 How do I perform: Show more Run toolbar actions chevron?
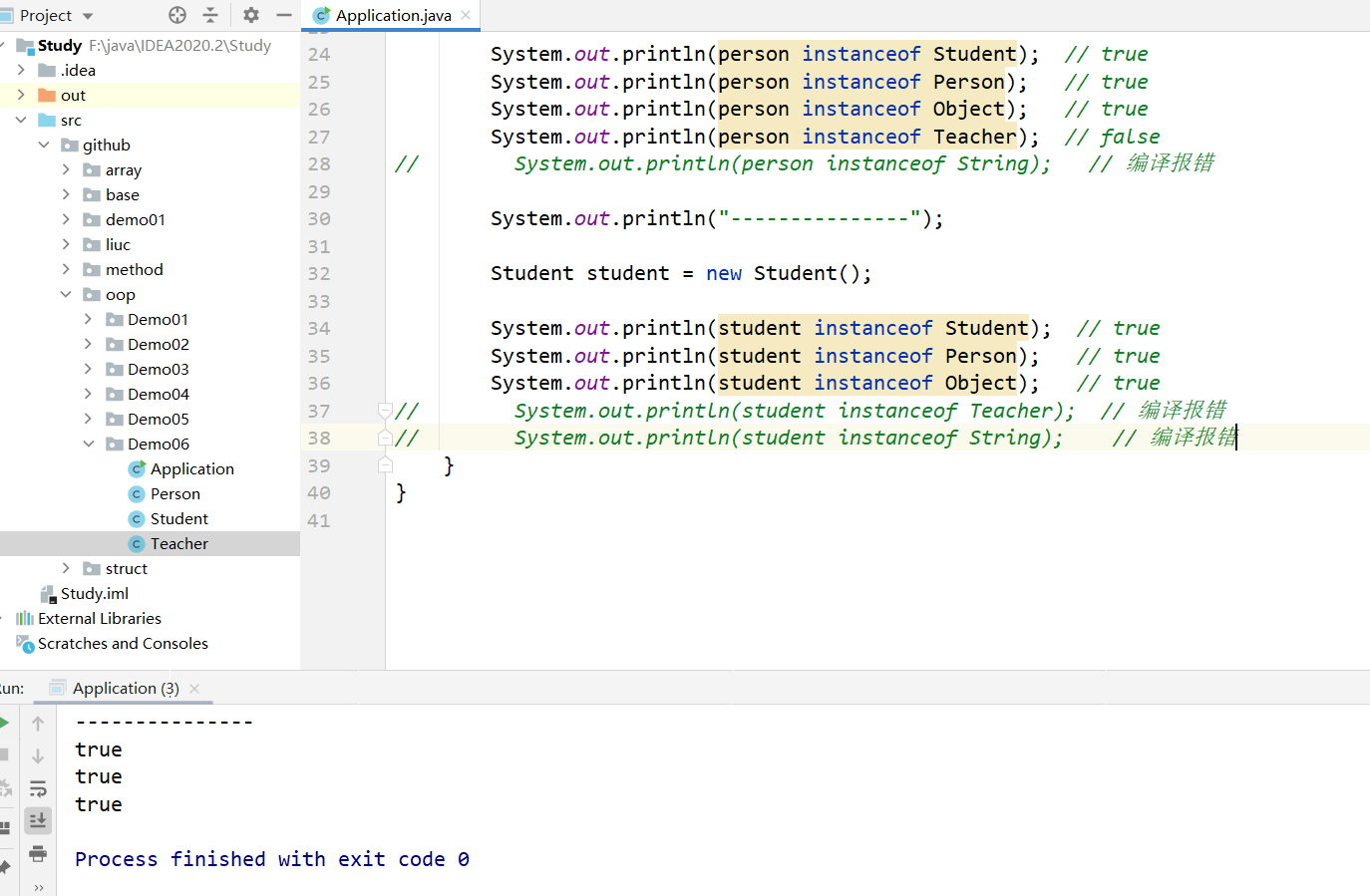coord(38,887)
